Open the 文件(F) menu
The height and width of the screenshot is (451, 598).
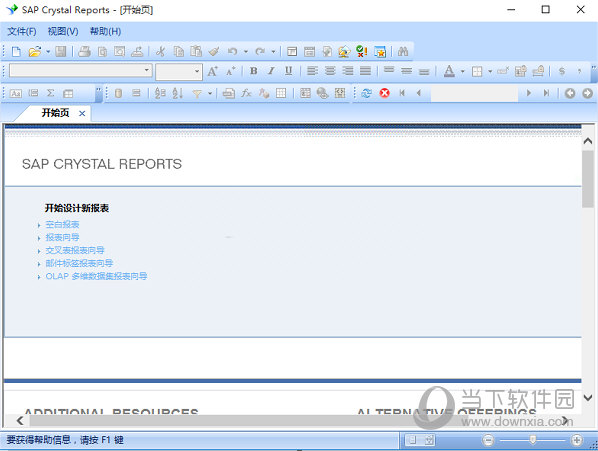(22, 31)
